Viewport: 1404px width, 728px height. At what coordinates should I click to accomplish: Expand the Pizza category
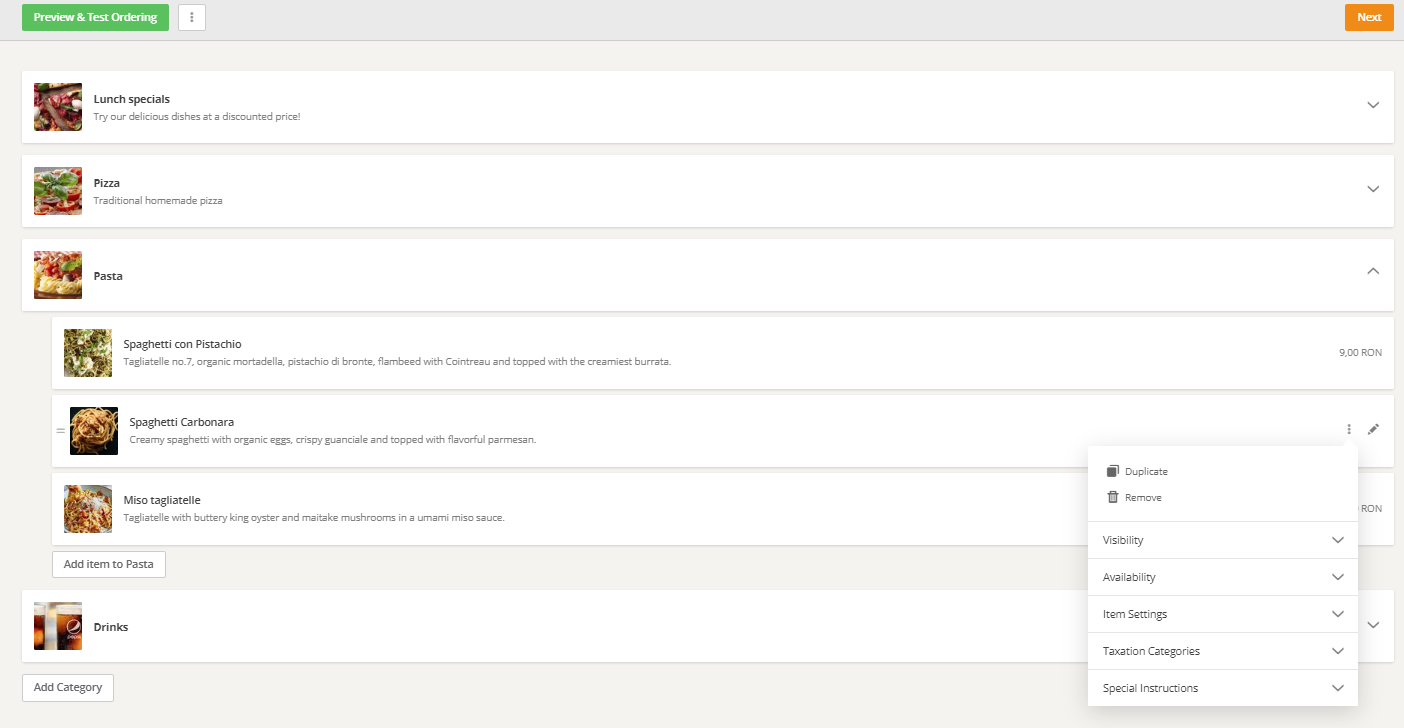click(x=1373, y=188)
